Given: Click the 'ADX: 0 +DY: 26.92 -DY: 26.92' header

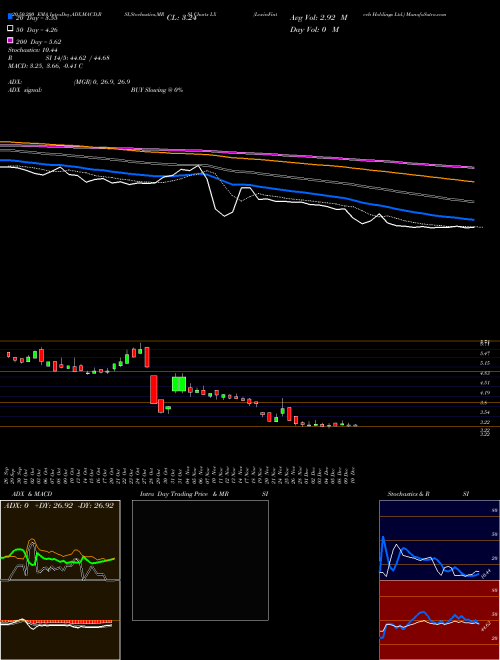Looking at the screenshot, I should click(x=59, y=506).
